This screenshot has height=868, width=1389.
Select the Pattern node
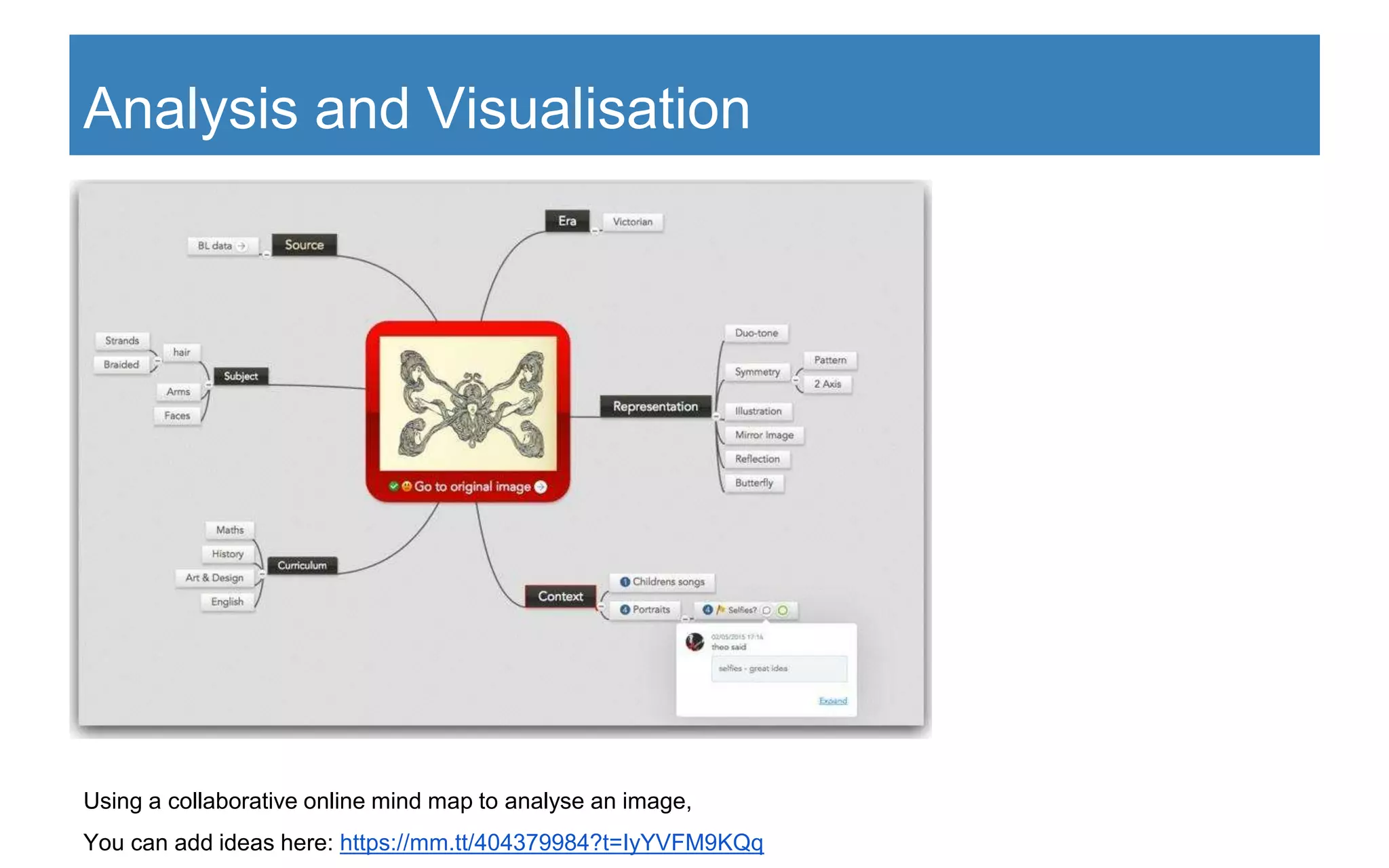[830, 360]
